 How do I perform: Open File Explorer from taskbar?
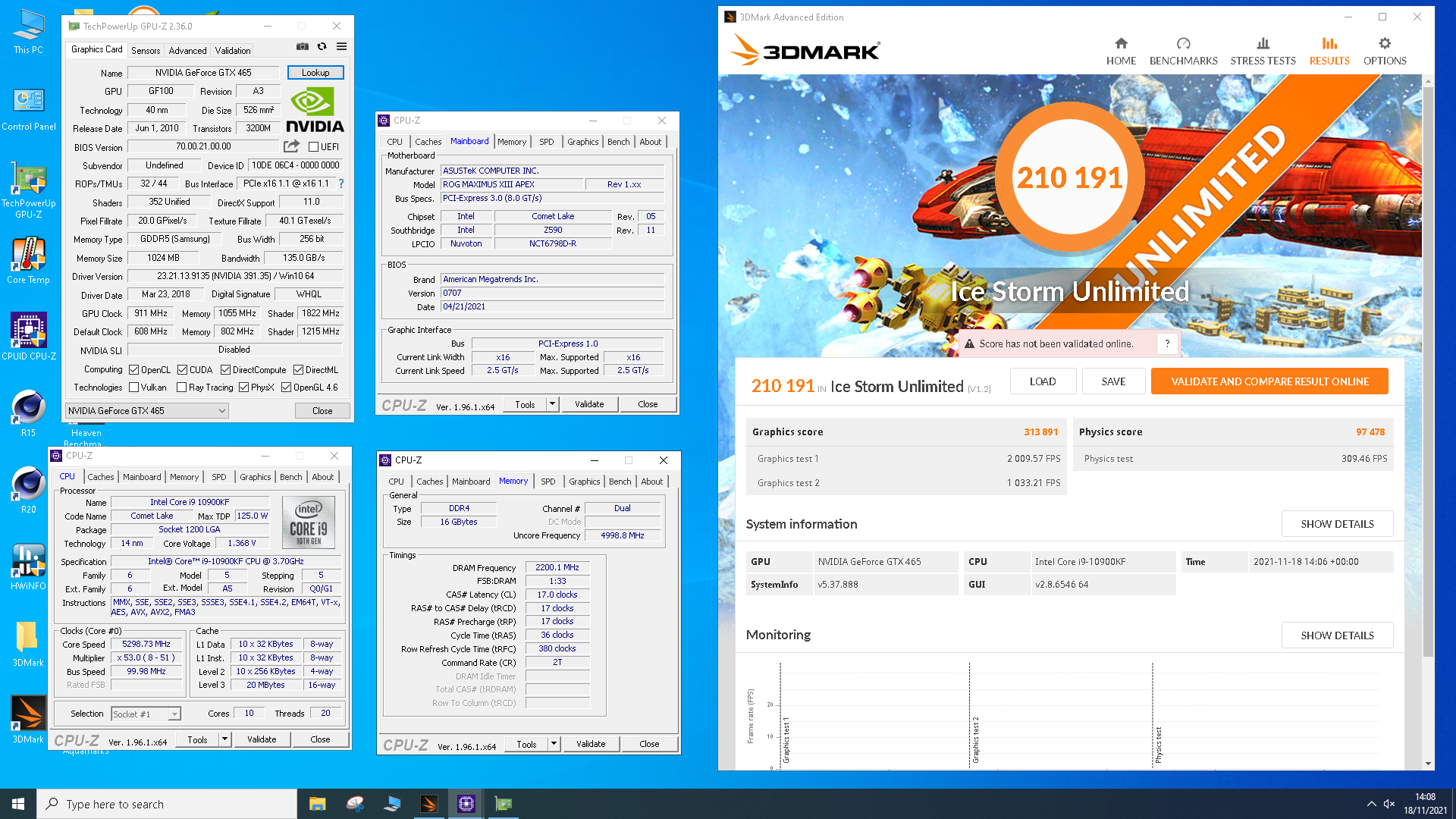[317, 804]
